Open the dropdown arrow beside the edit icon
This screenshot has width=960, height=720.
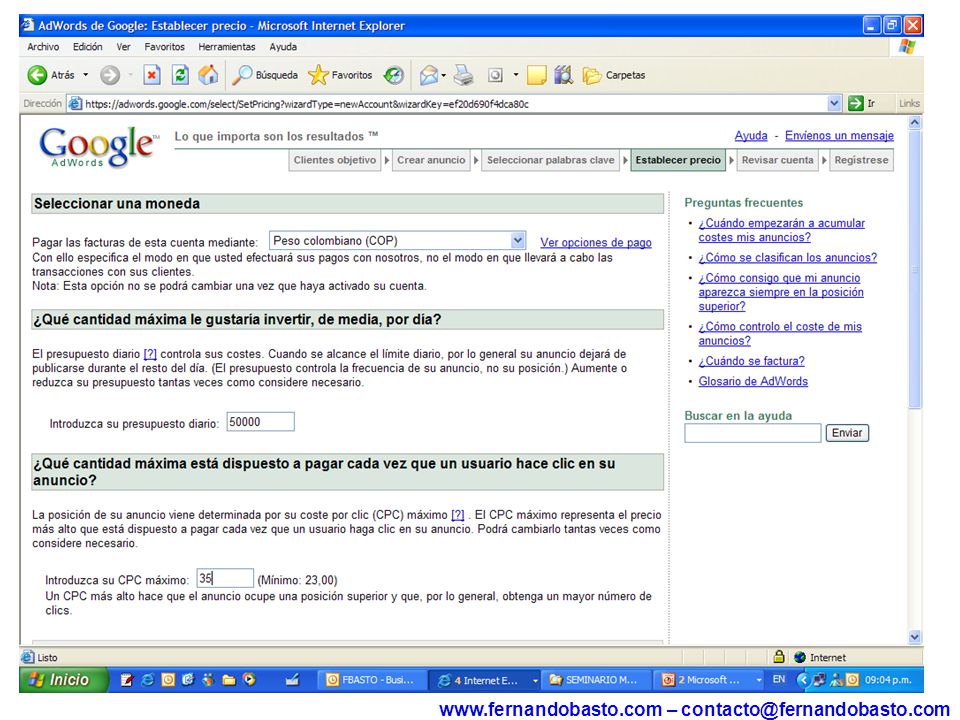[x=516, y=75]
